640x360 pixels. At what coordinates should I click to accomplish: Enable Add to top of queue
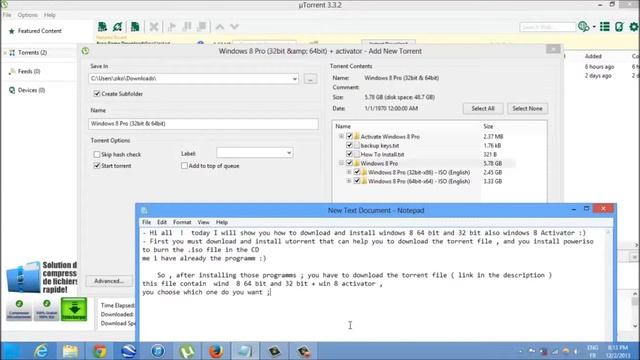(184, 166)
